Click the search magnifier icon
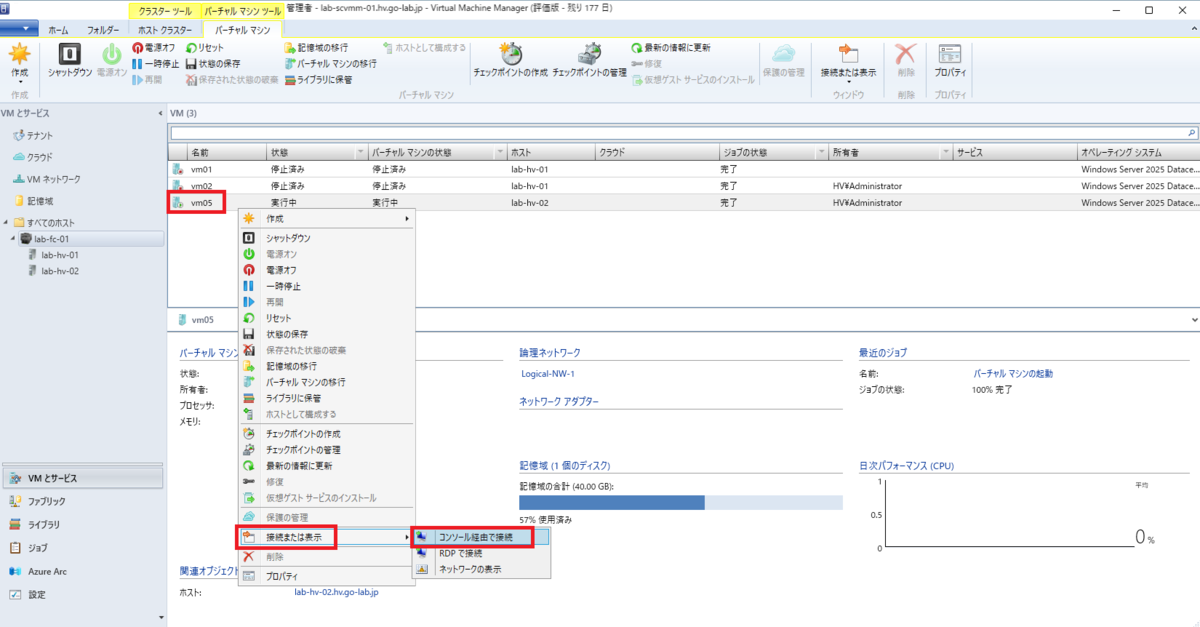Viewport: 1200px width, 627px height. (1192, 132)
